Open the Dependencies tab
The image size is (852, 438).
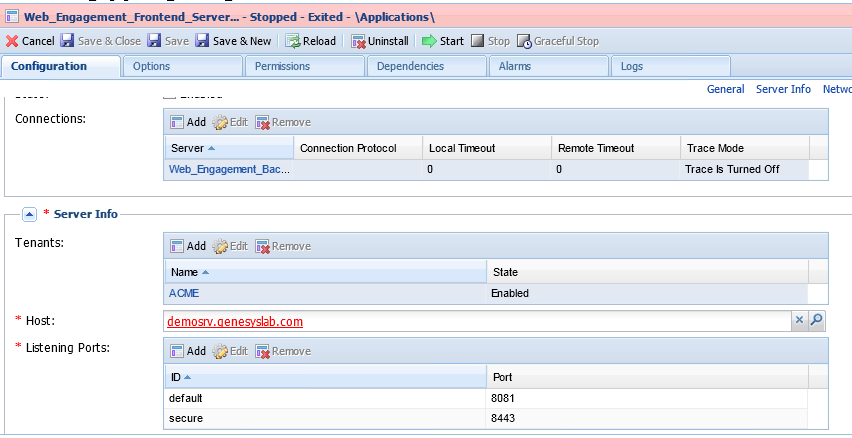pyautogui.click(x=427, y=66)
